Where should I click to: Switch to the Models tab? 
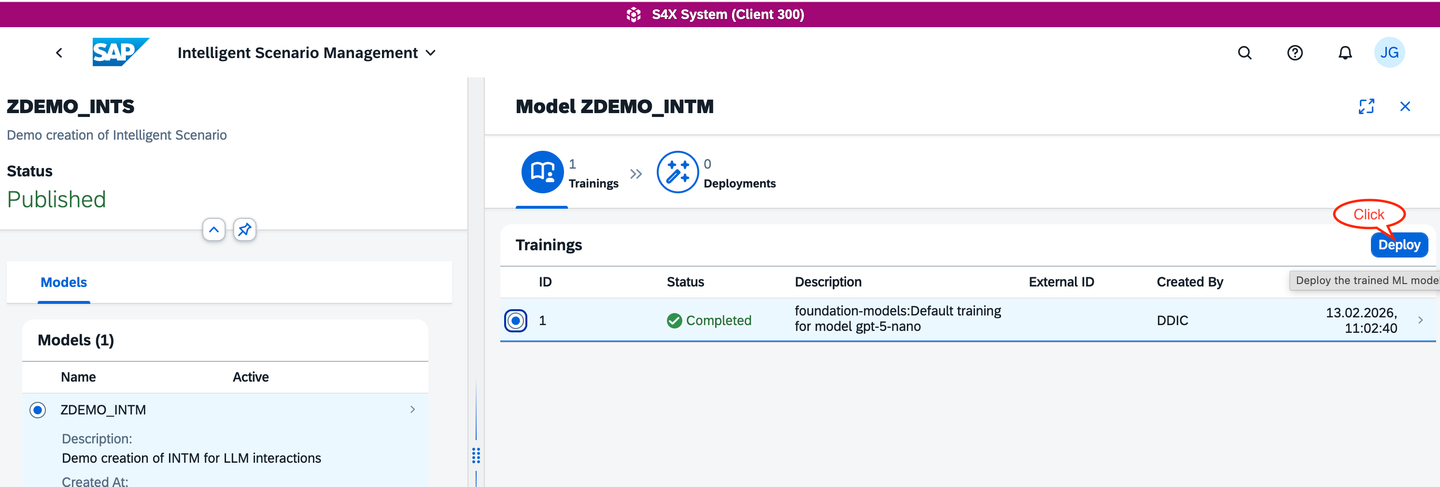tap(64, 283)
